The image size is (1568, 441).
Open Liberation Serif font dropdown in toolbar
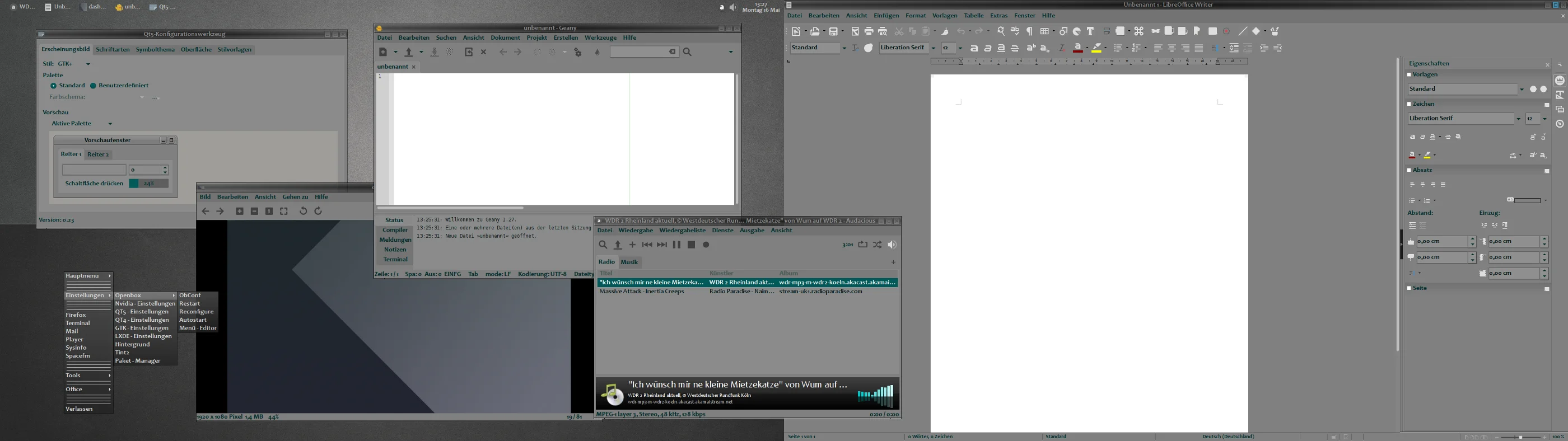[933, 48]
